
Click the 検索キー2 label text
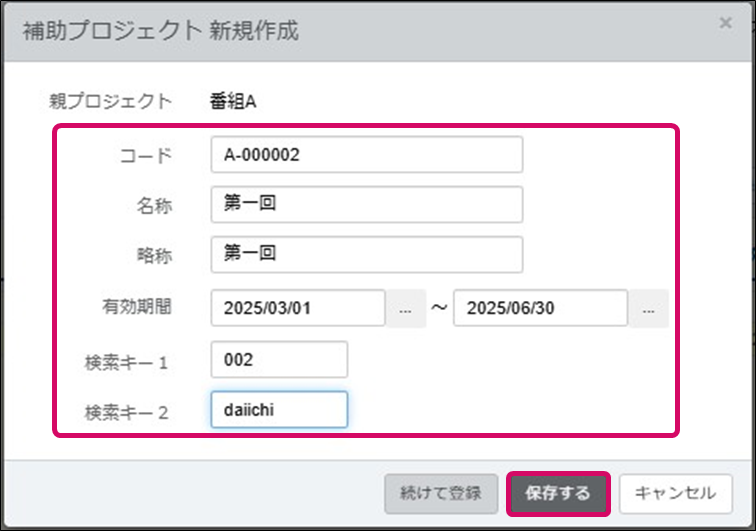coord(127,411)
